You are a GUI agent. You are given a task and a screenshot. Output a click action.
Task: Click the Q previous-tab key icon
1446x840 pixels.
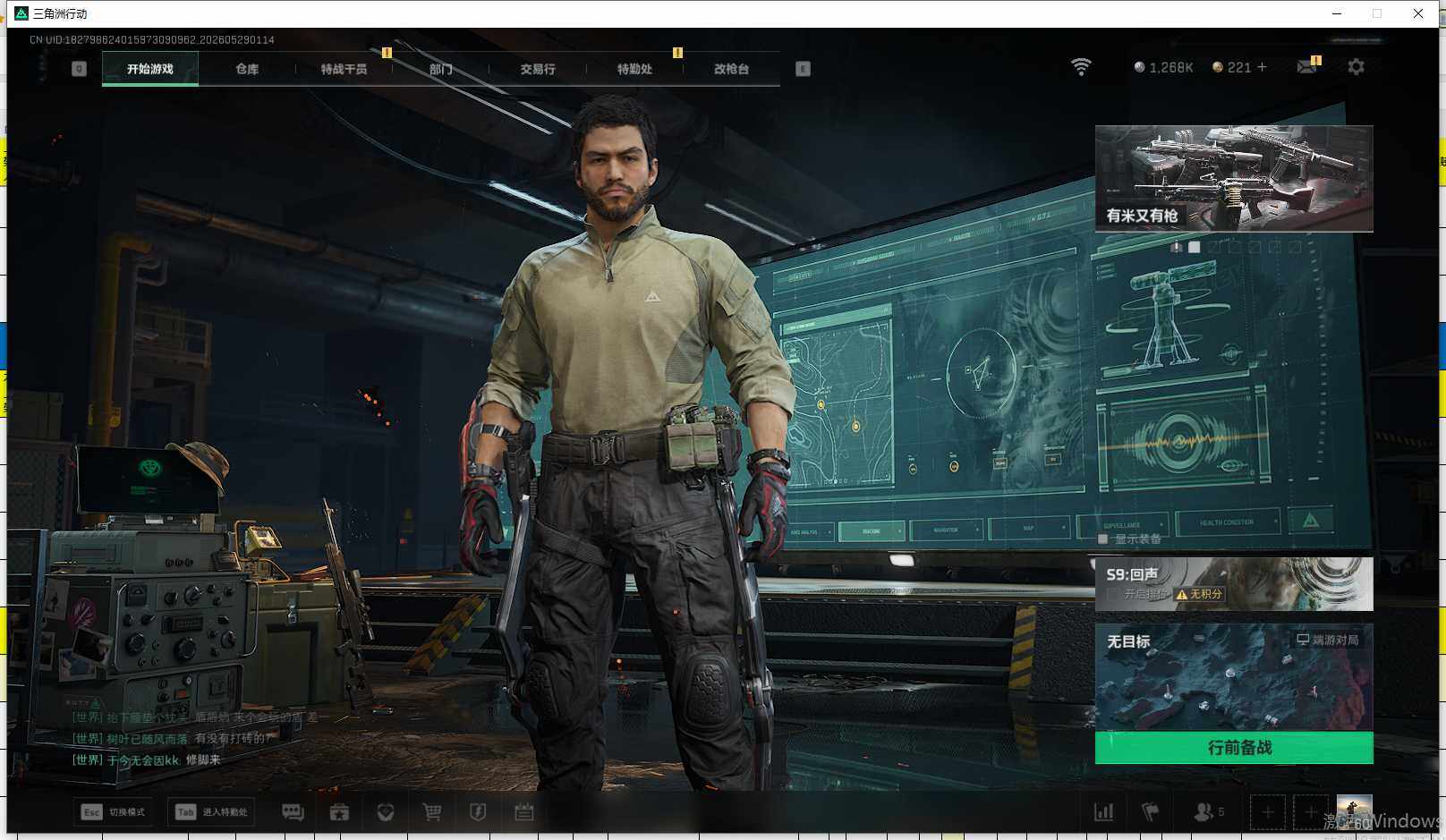pyautogui.click(x=79, y=69)
